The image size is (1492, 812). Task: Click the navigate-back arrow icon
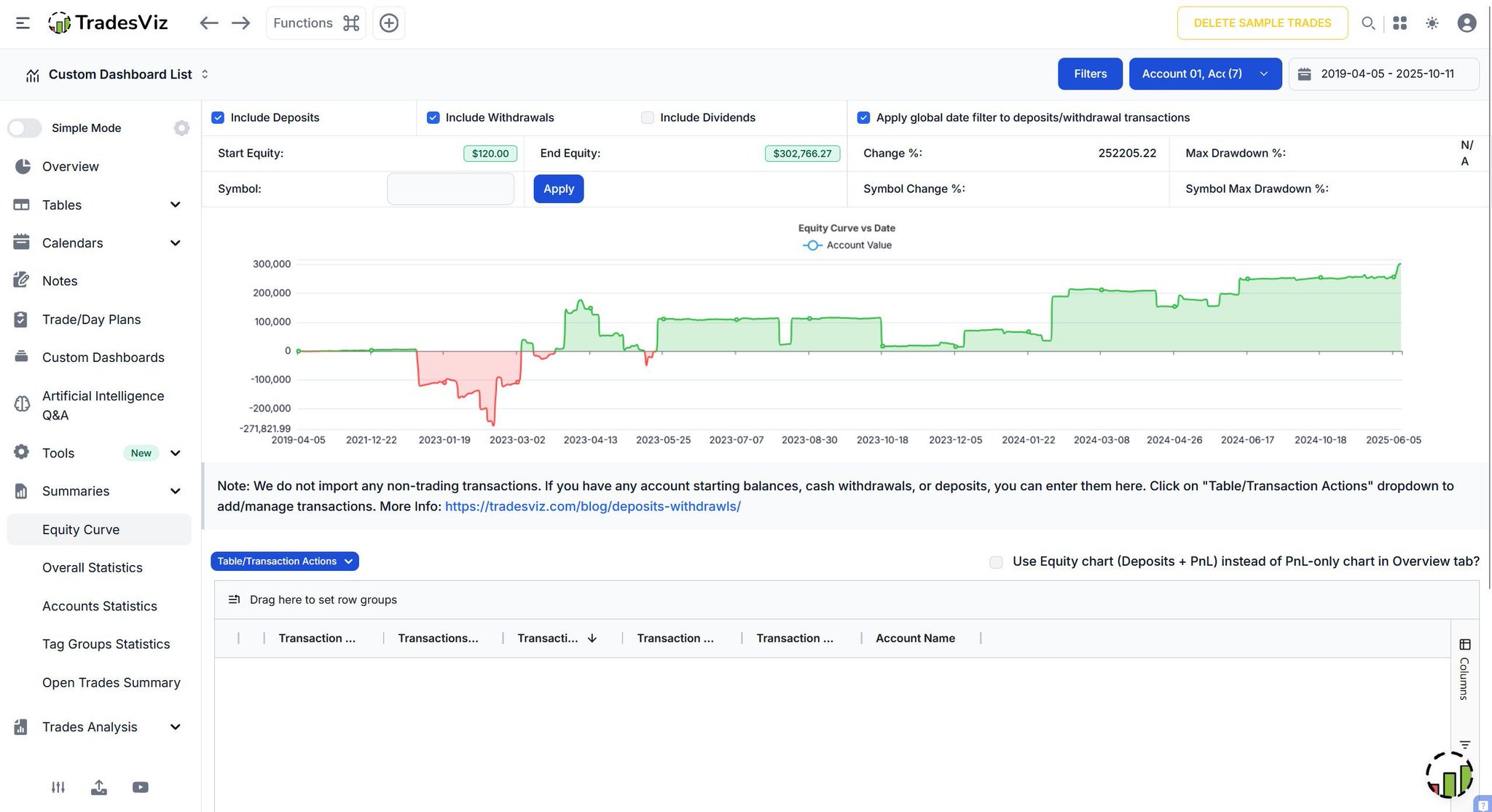point(209,23)
